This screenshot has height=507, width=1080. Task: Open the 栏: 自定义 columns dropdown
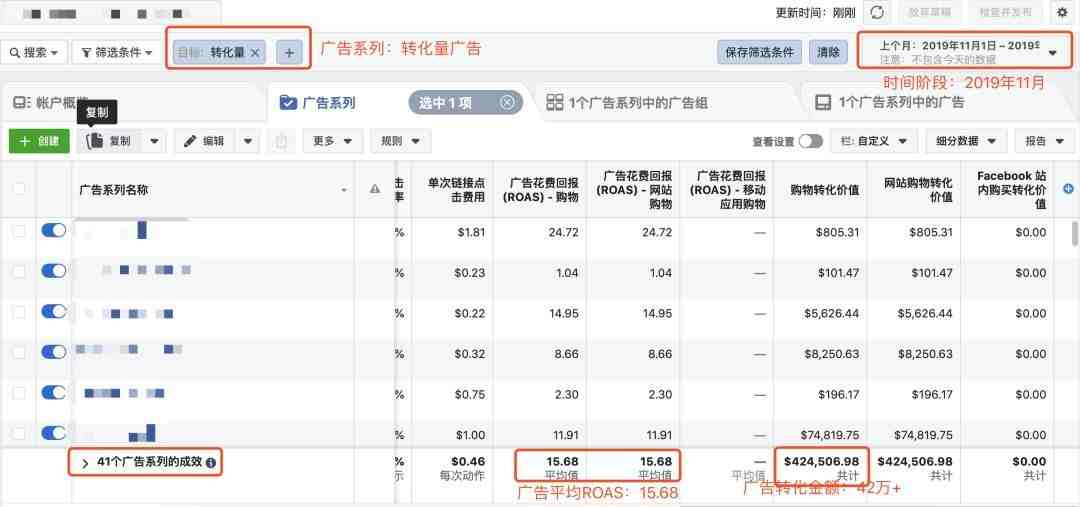tap(873, 141)
